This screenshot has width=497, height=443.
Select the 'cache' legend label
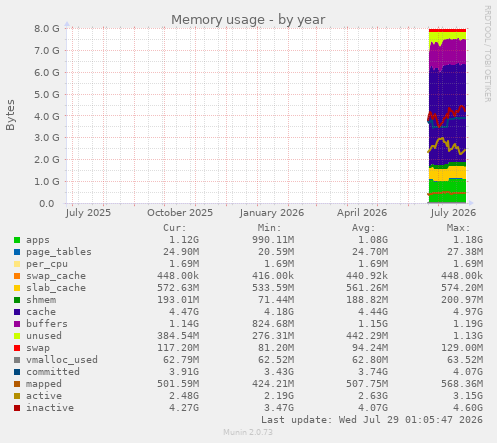point(41,312)
